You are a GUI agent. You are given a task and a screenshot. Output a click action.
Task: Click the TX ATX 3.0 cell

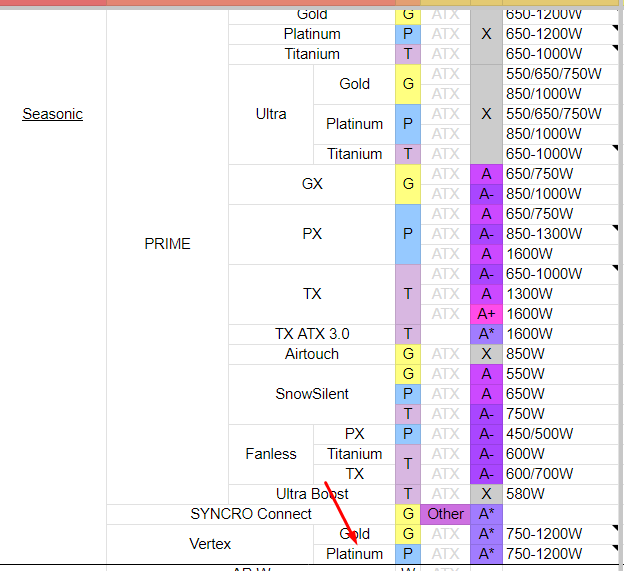pyautogui.click(x=312, y=334)
